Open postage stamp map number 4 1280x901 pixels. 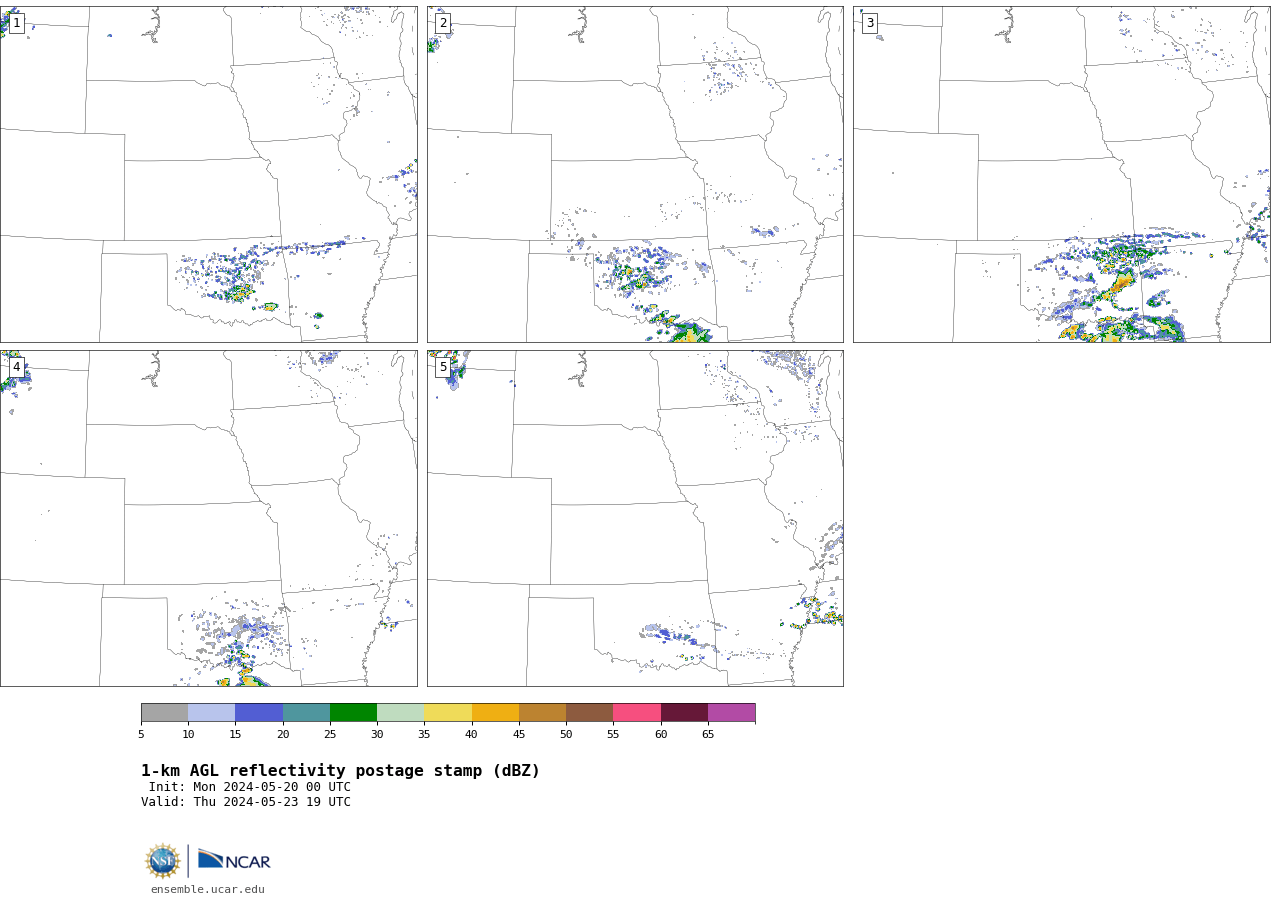click(x=209, y=518)
